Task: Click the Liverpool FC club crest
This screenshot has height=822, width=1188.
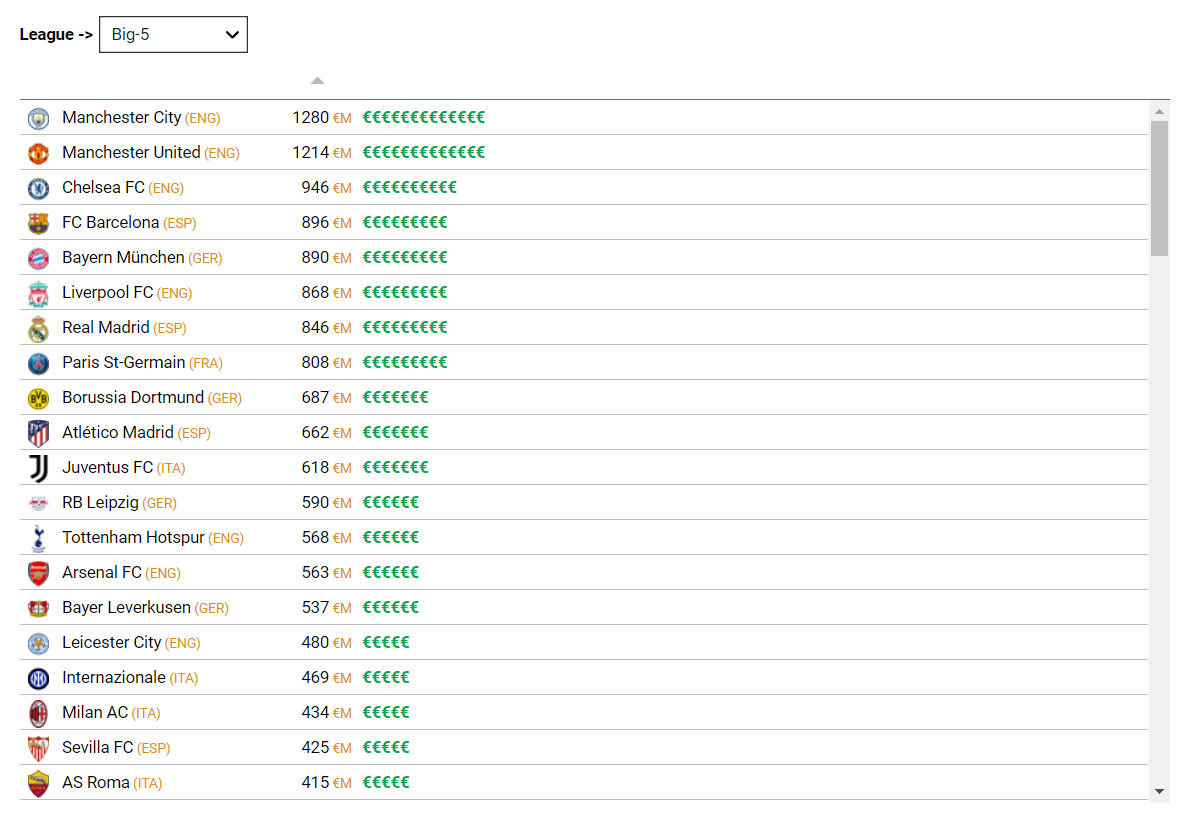Action: [x=39, y=293]
